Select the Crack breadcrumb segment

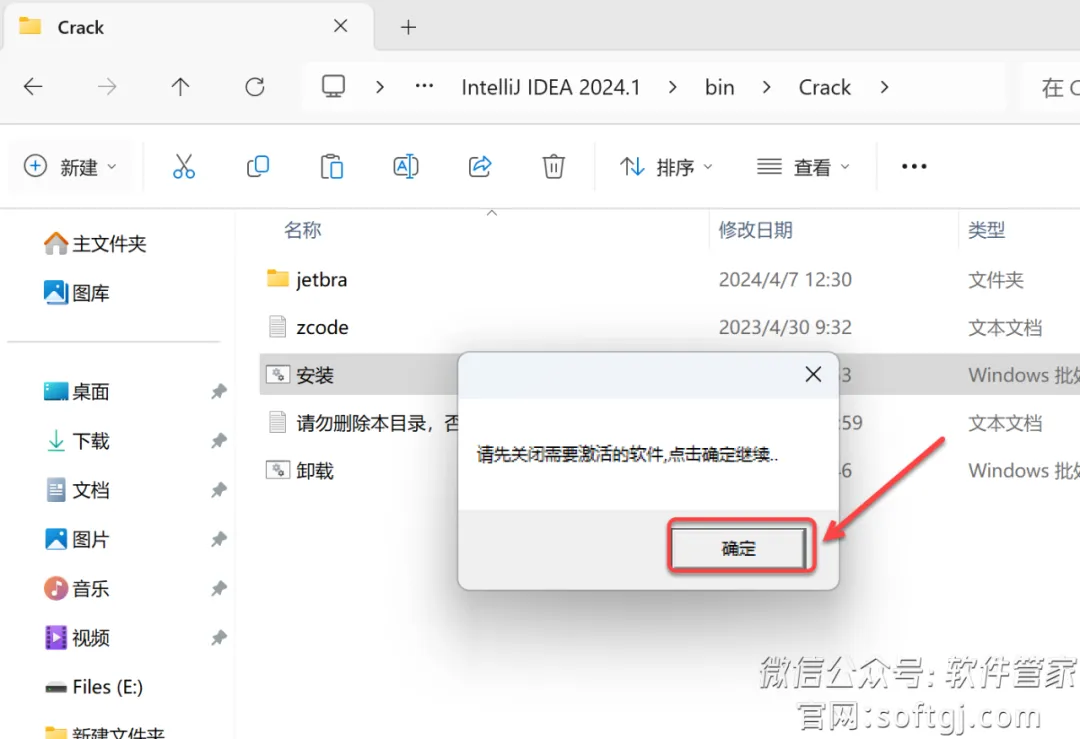(824, 87)
